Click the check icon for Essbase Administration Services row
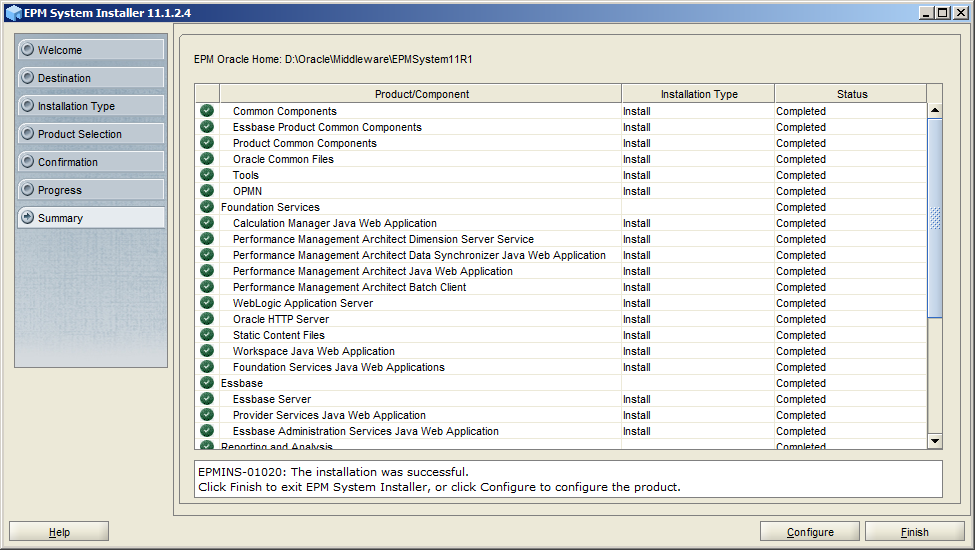Image resolution: width=975 pixels, height=550 pixels. tap(207, 431)
